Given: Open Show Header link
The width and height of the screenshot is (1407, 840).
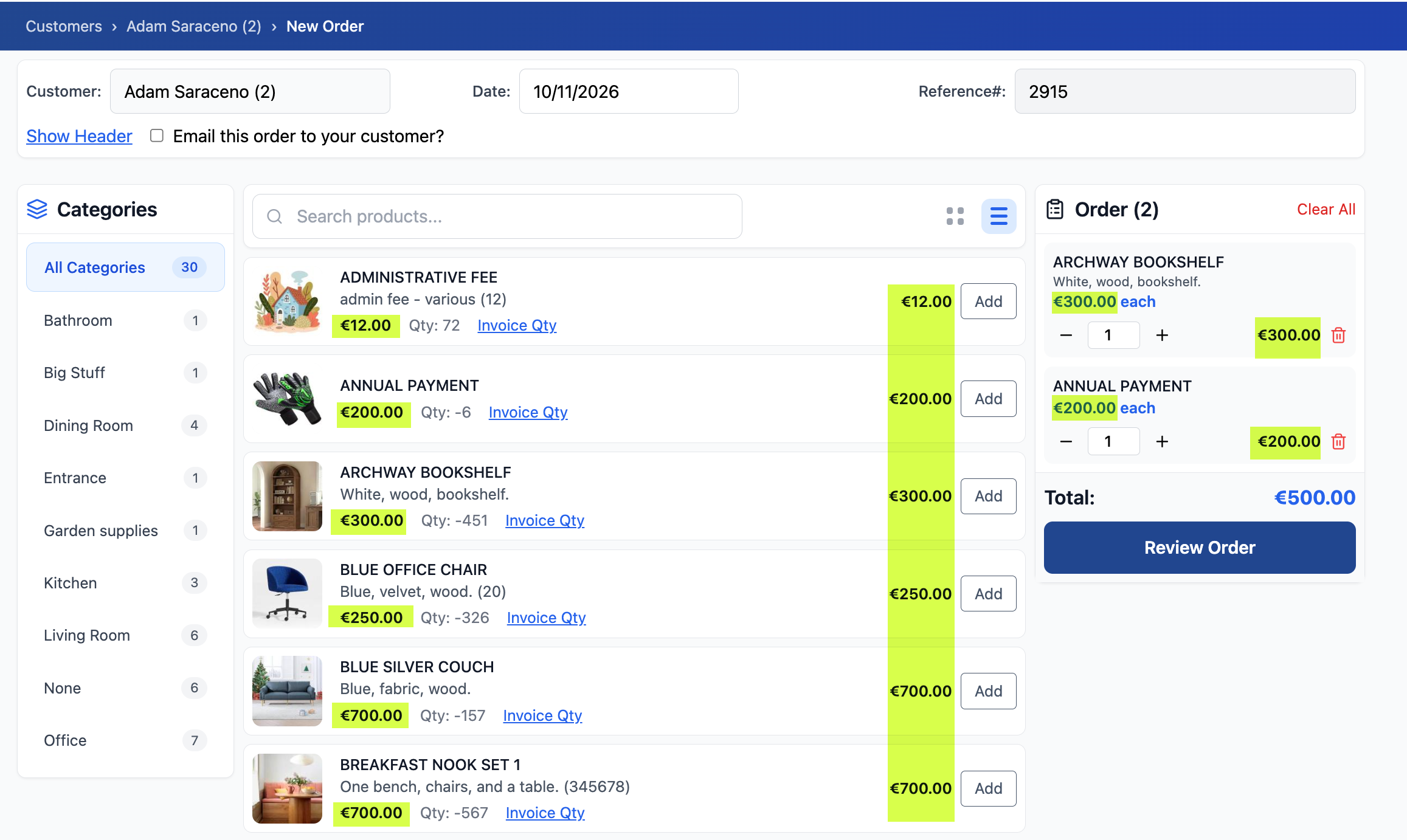Looking at the screenshot, I should (x=79, y=136).
